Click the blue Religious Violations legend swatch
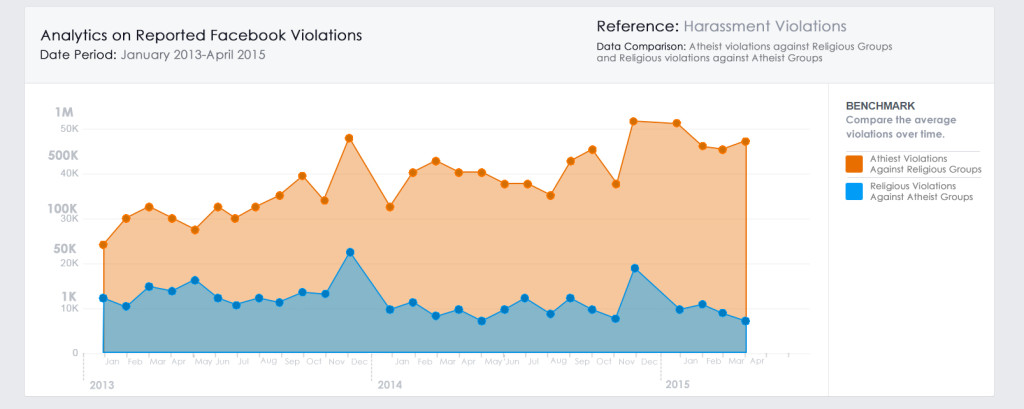This screenshot has width=1024, height=409. (x=854, y=192)
